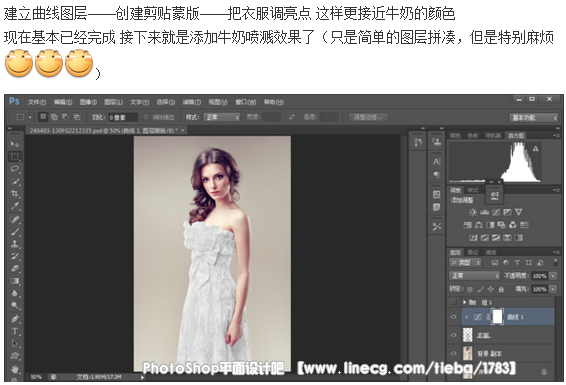Screen dimensions: 566x385
Task: Add a Channel Mixer adjustment
Action: [513, 225]
